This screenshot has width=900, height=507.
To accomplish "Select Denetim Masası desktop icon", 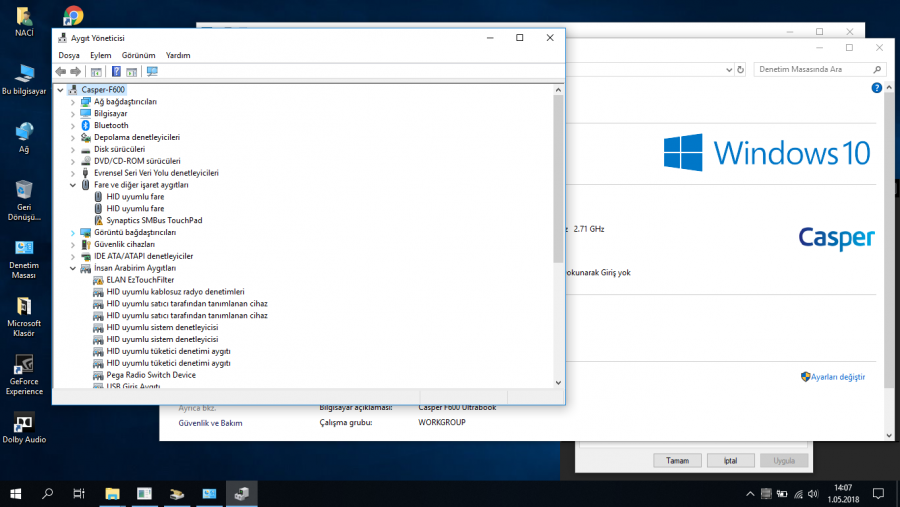I will coord(24,259).
